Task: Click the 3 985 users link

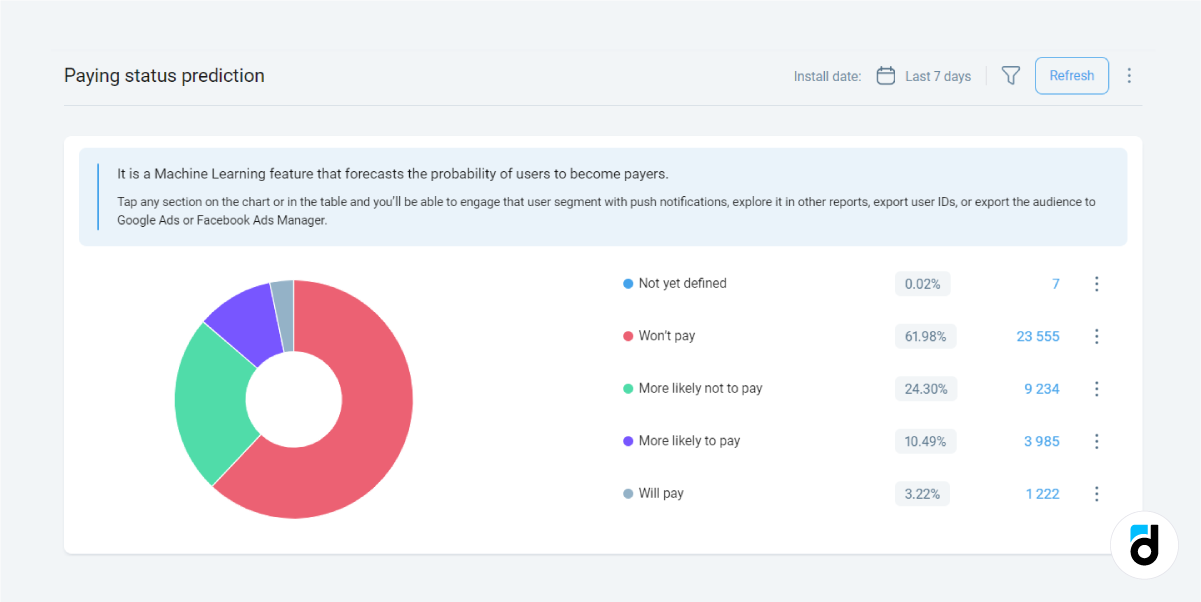Action: [x=1041, y=441]
